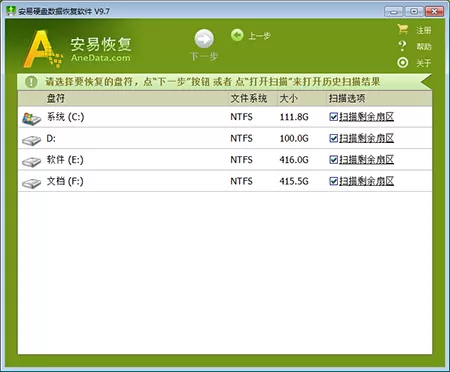Click NTFS in the C: drive row
The width and height of the screenshot is (450, 372).
point(241,117)
